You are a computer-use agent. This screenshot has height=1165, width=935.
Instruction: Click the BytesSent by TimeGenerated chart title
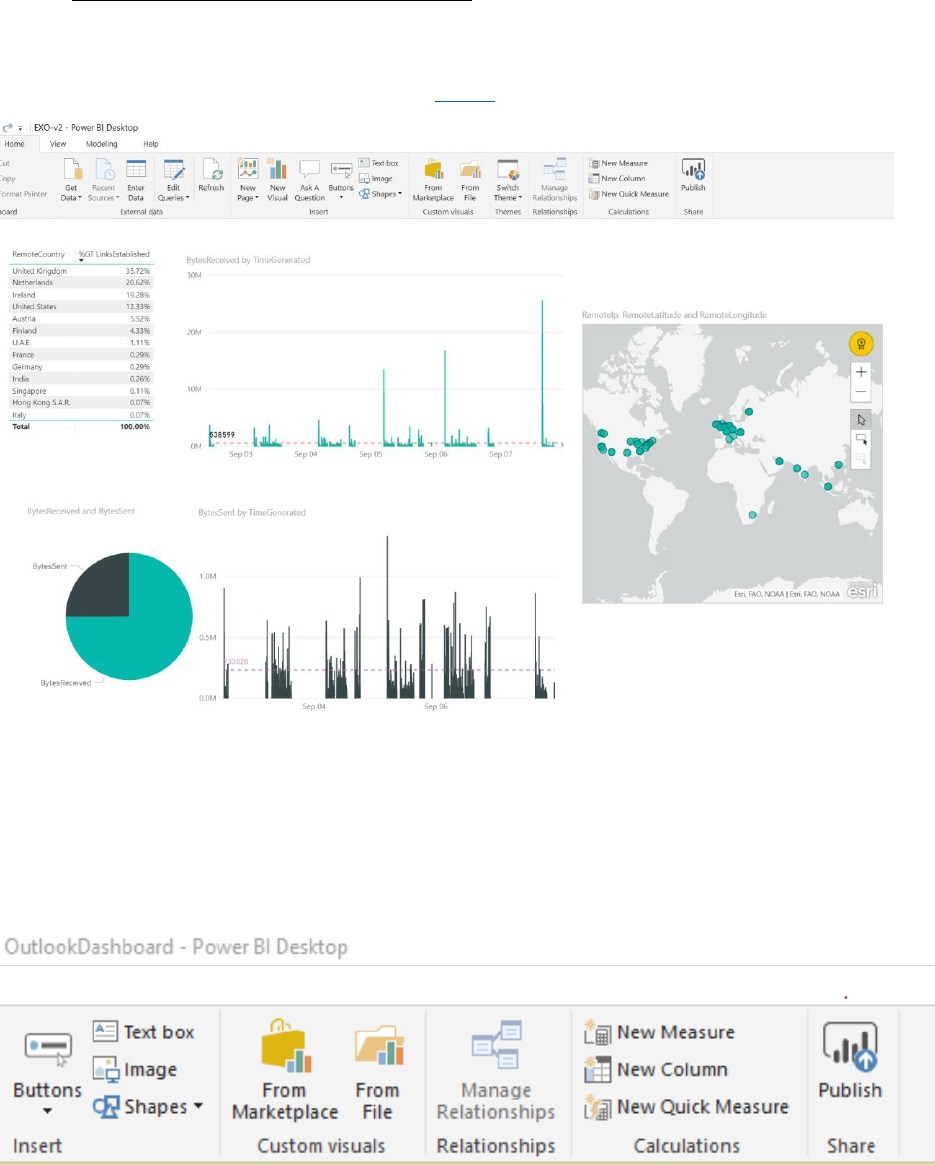click(252, 513)
